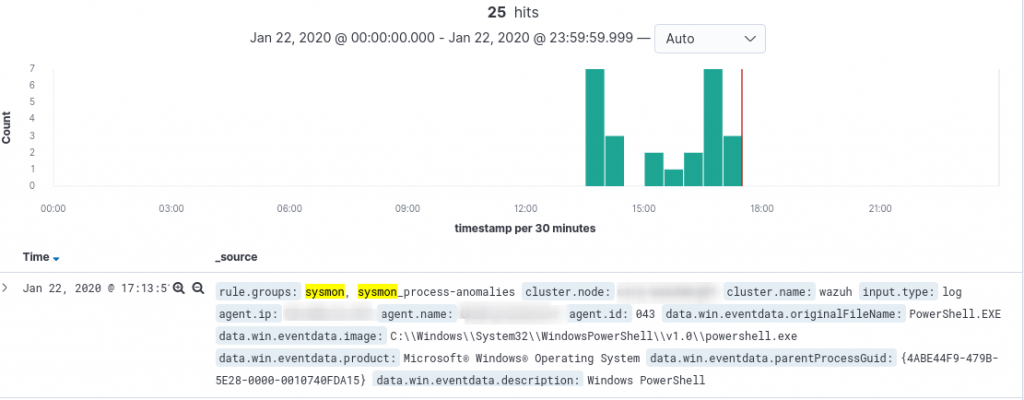Image resolution: width=1024 pixels, height=400 pixels.
Task: Click the histogram bar at 14:00
Action: click(615, 161)
